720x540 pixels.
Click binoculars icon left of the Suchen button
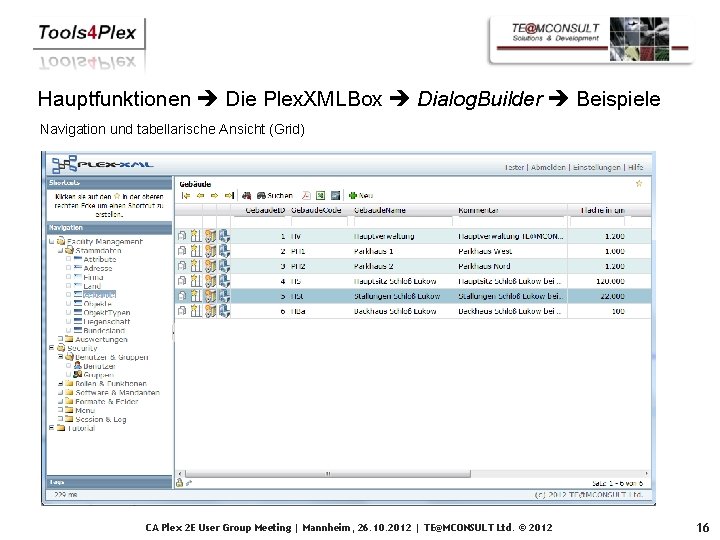pos(247,196)
